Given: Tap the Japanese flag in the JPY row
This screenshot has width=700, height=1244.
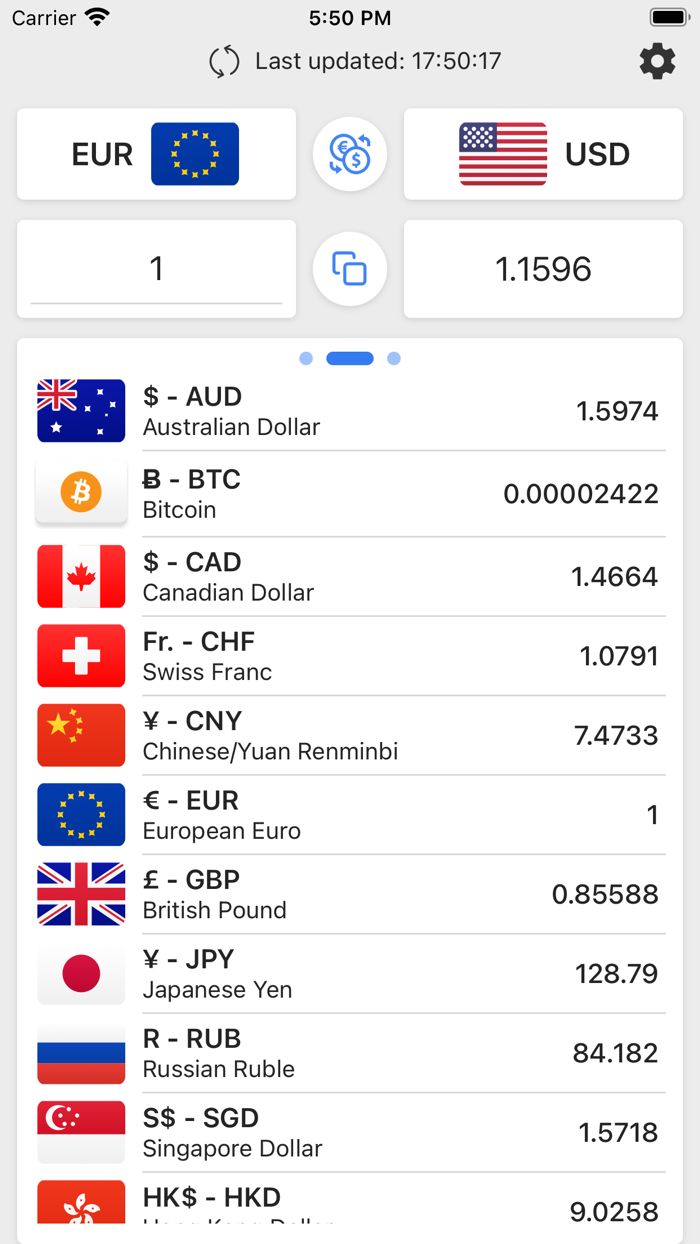Looking at the screenshot, I should click(x=80, y=973).
